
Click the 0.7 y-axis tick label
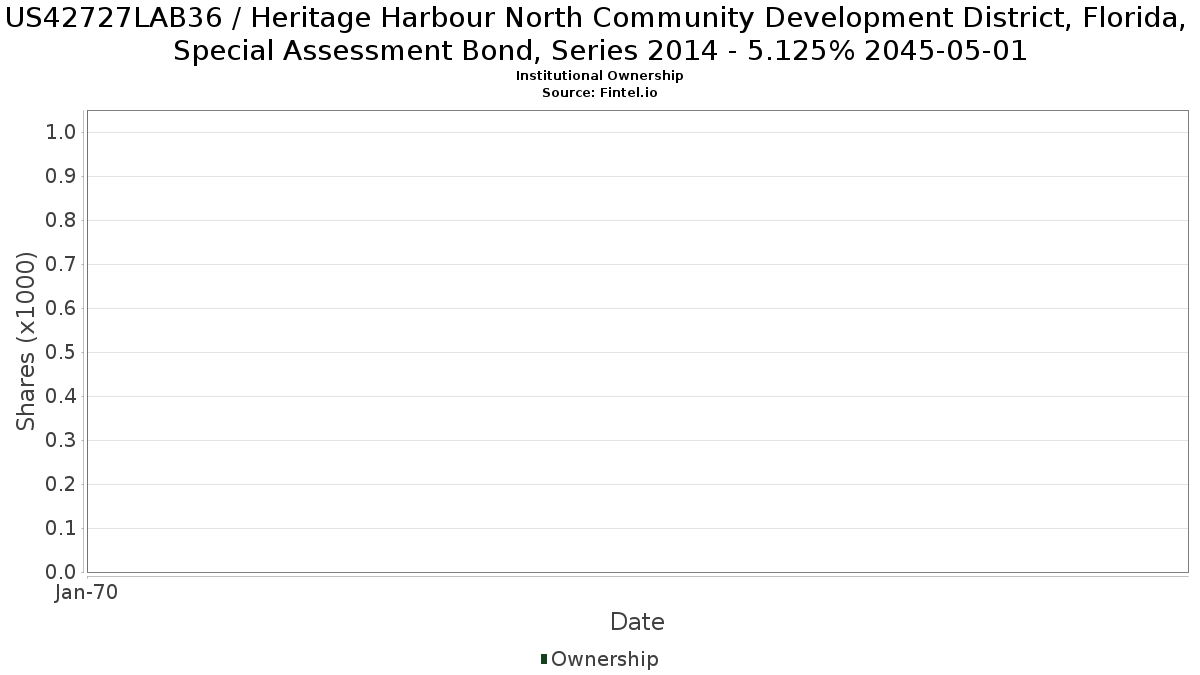click(62, 265)
